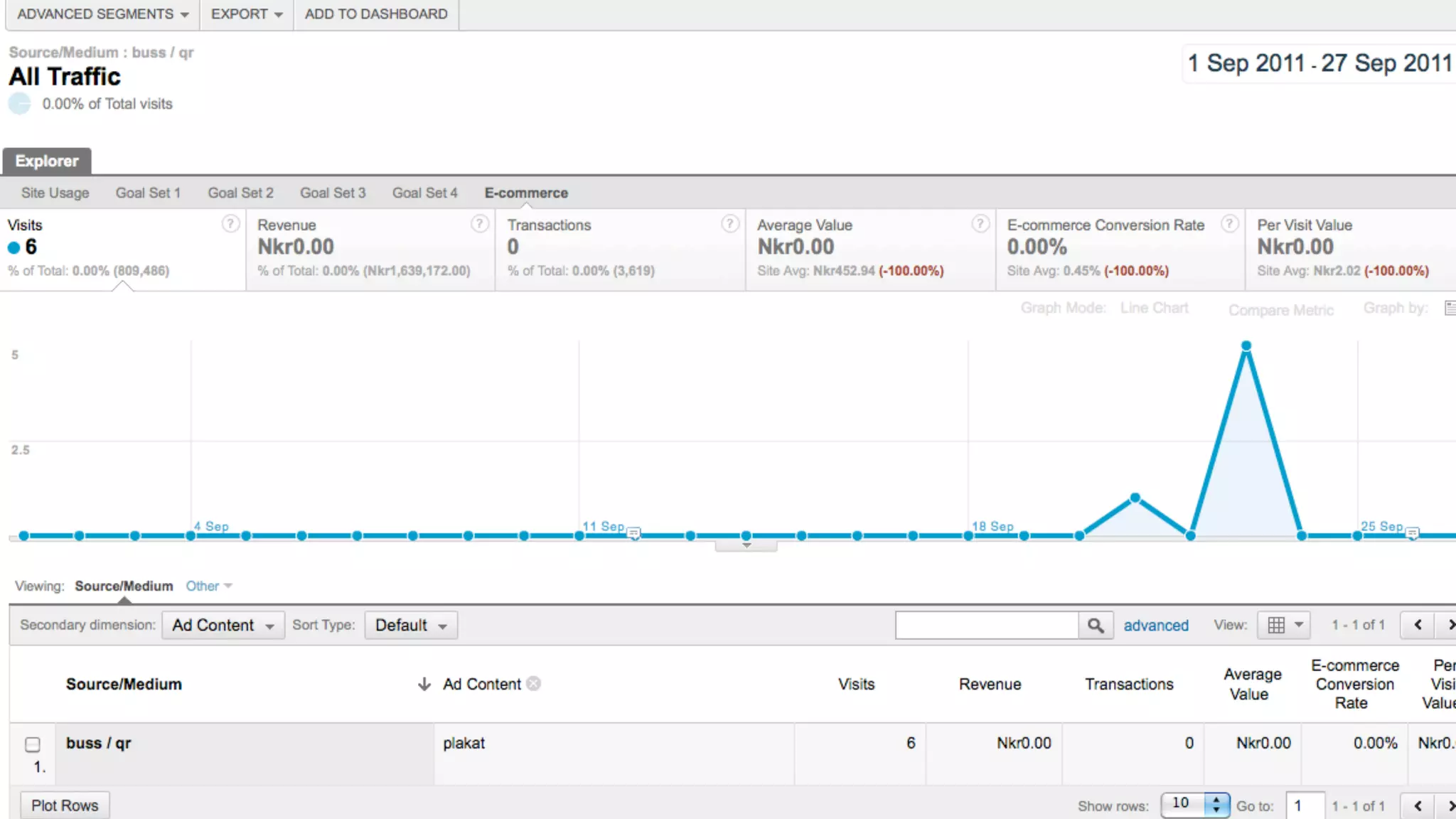Open the Sort Type Default dropdown
The image size is (1456, 819).
pos(410,626)
